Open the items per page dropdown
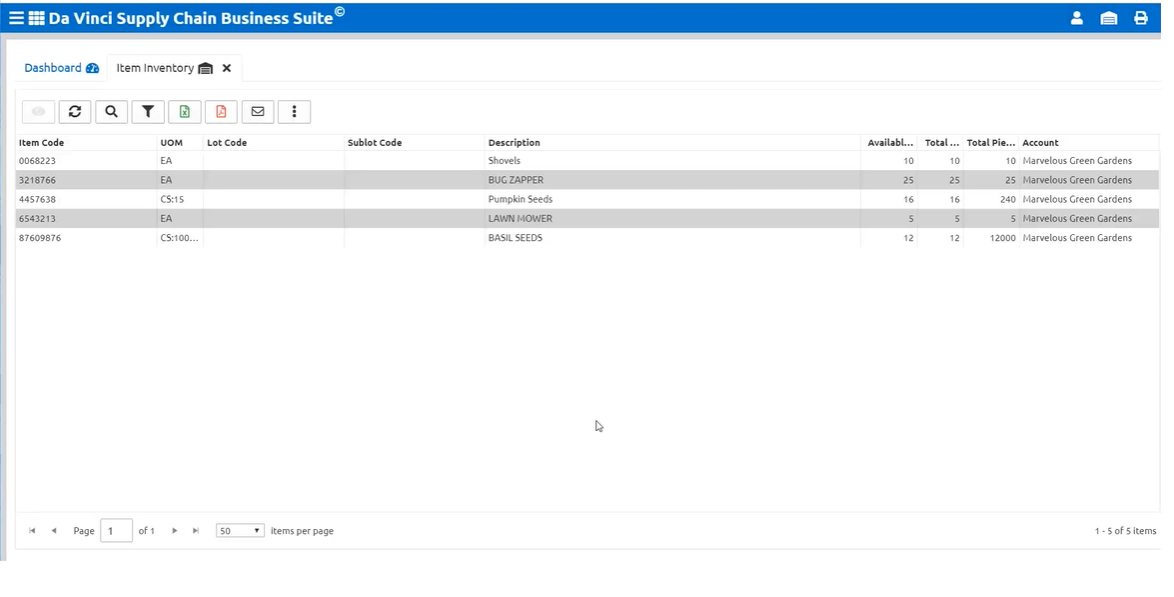 coord(240,531)
